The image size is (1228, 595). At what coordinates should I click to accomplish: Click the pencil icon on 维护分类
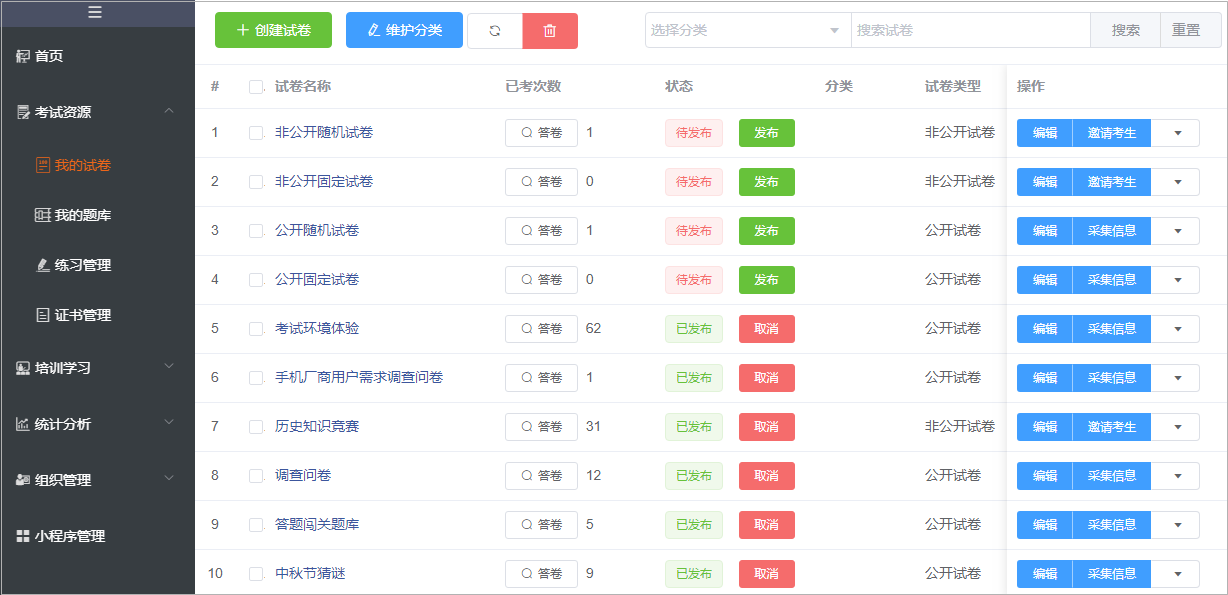[x=374, y=30]
